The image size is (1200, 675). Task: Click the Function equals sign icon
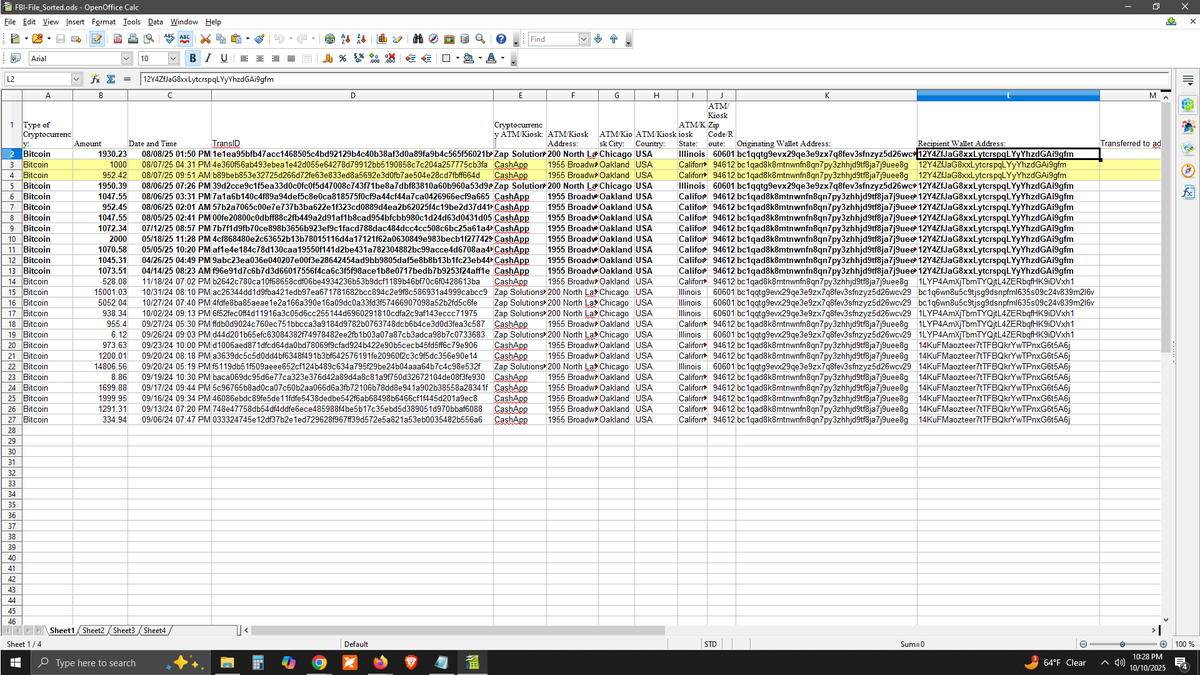coord(128,79)
